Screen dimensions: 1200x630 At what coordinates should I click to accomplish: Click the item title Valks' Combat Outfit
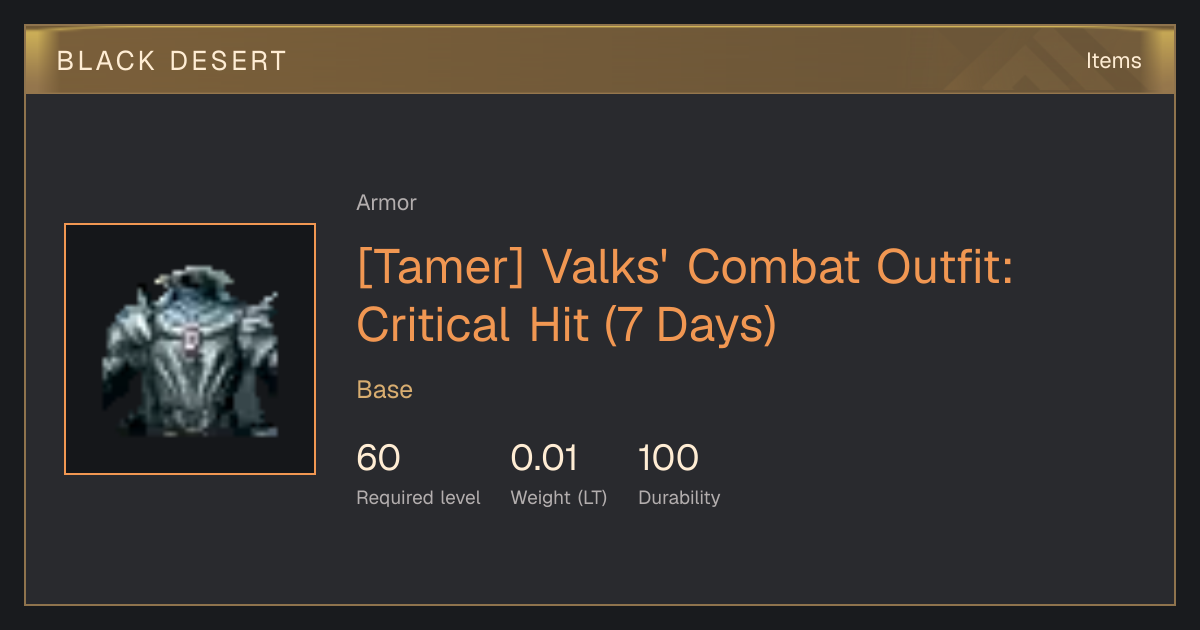(x=684, y=297)
